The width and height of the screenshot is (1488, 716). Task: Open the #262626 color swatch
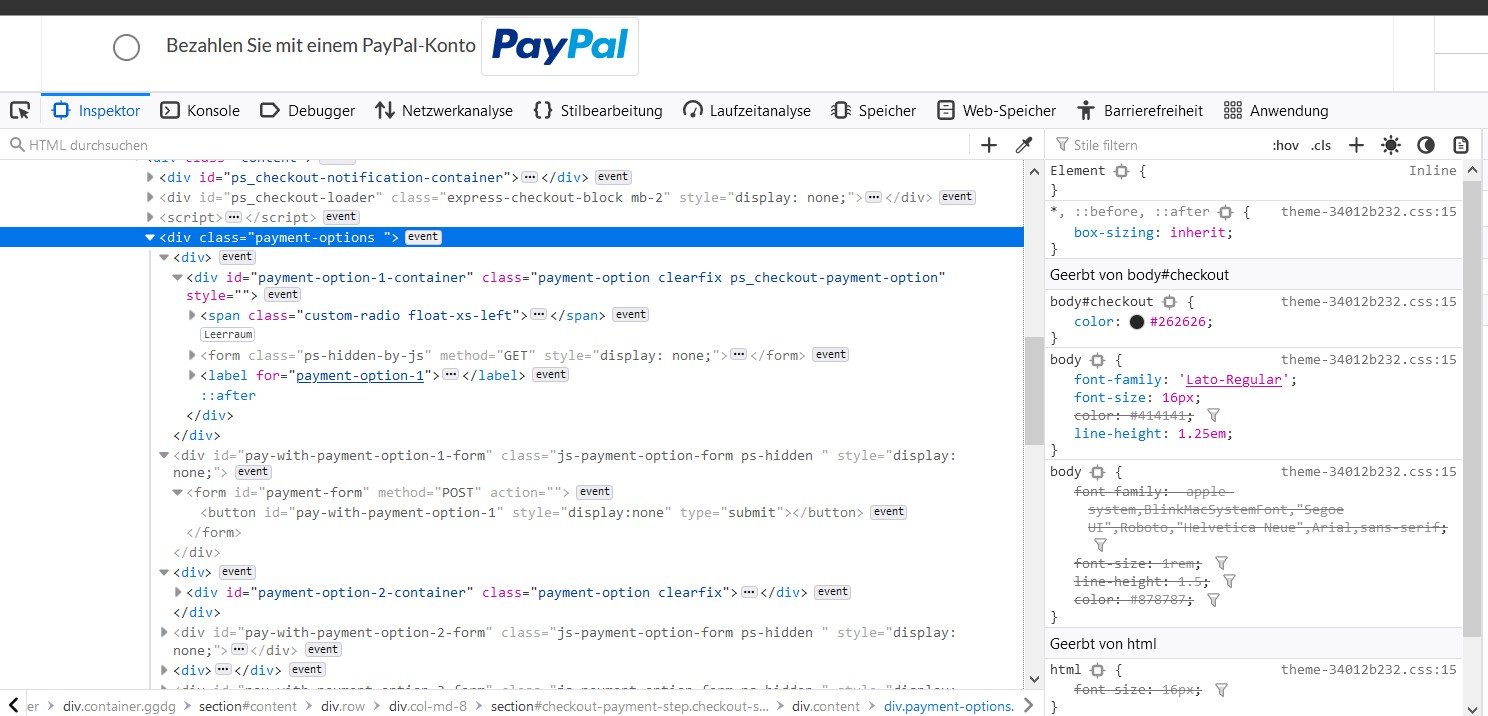point(1137,322)
